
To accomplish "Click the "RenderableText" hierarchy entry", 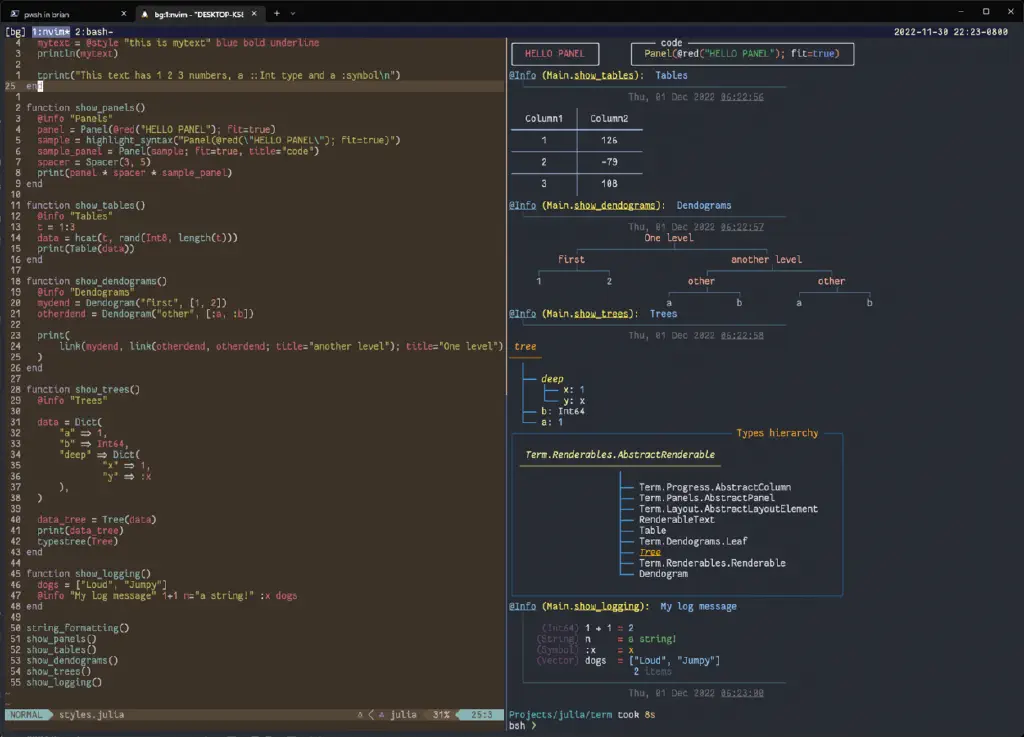I will [677, 520].
